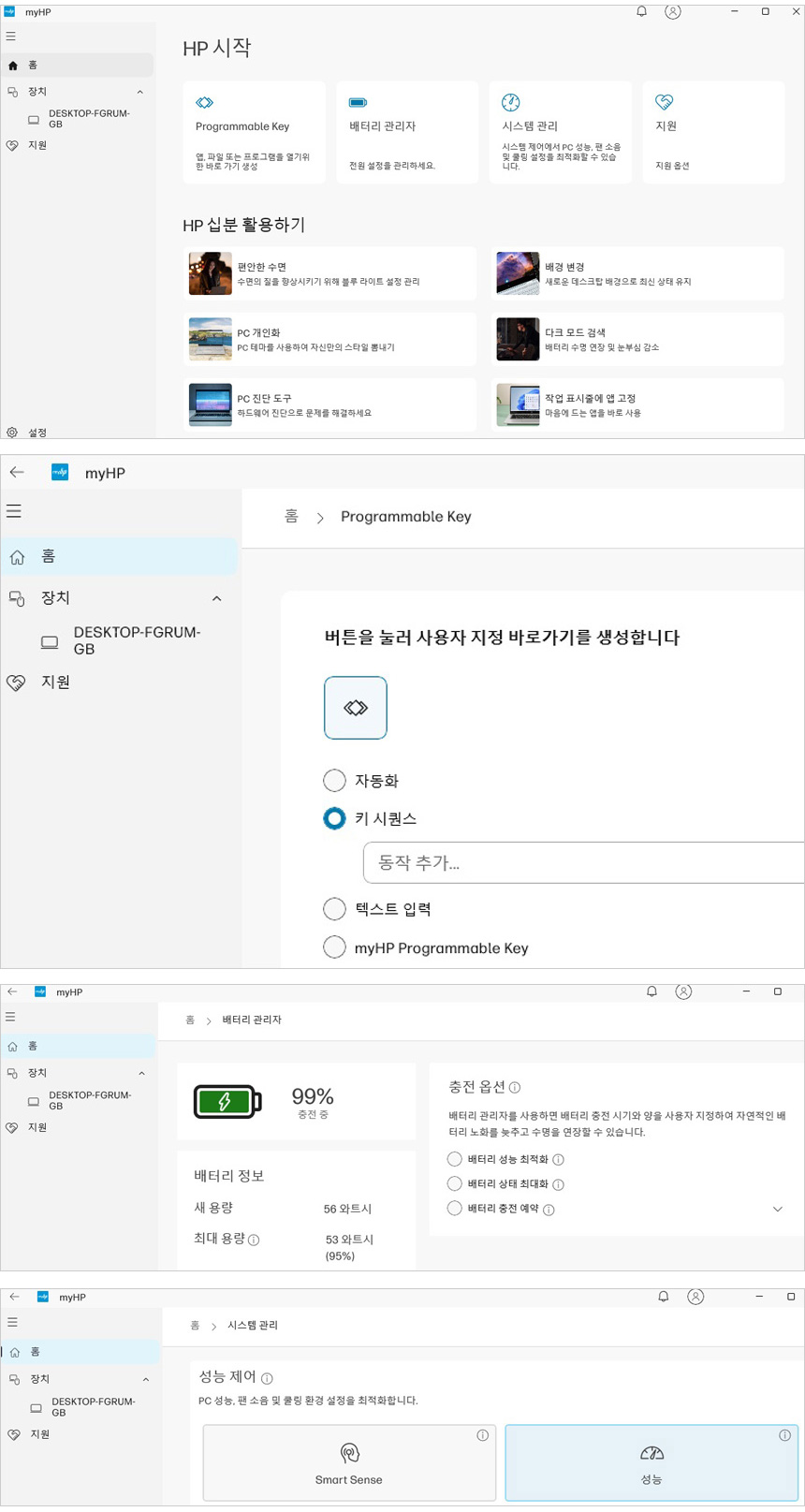Image resolution: width=805 pixels, height=1512 pixels.
Task: Click the 동작 추가... input field
Action: click(x=580, y=863)
